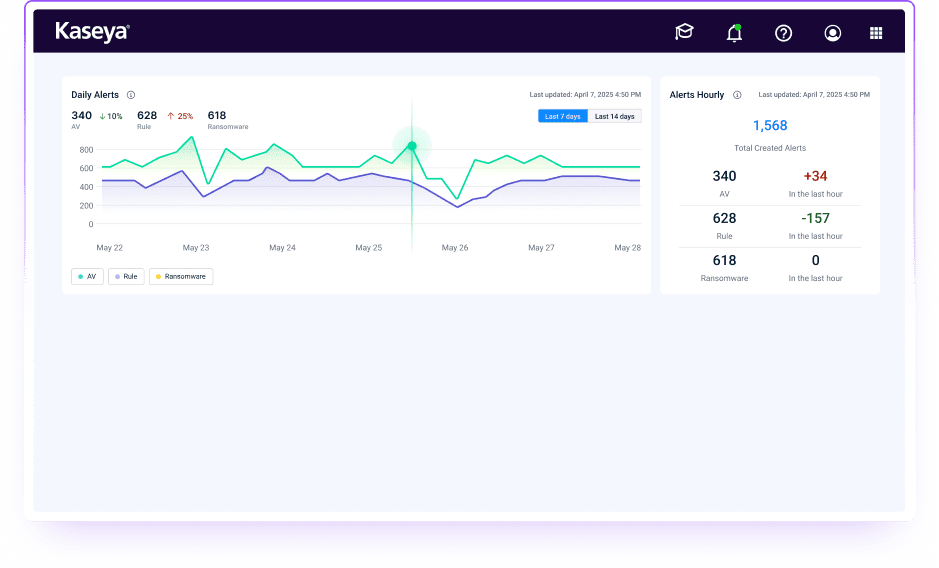This screenshot has width=939, height=568.
Task: Open the user account profile icon
Action: click(x=833, y=33)
